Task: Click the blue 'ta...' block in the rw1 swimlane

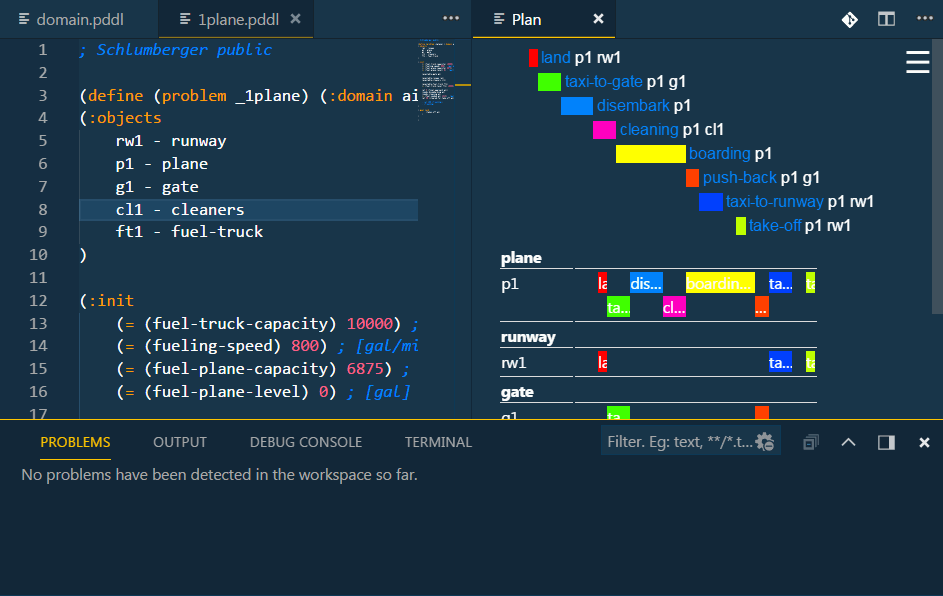Action: [780, 362]
